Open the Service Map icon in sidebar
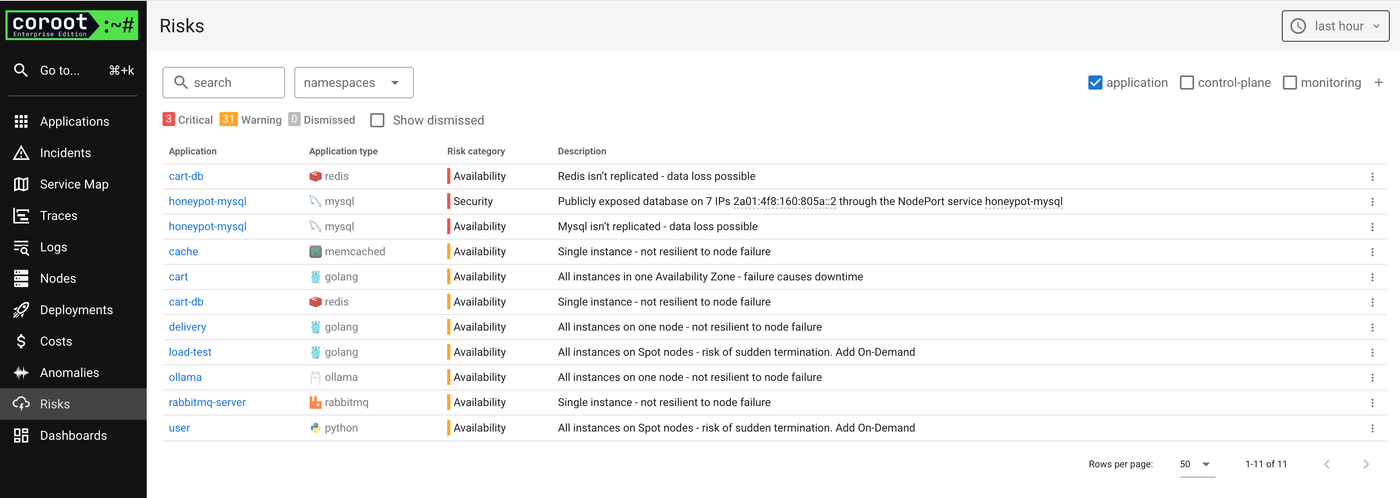Viewport: 1400px width, 498px height. click(21, 184)
